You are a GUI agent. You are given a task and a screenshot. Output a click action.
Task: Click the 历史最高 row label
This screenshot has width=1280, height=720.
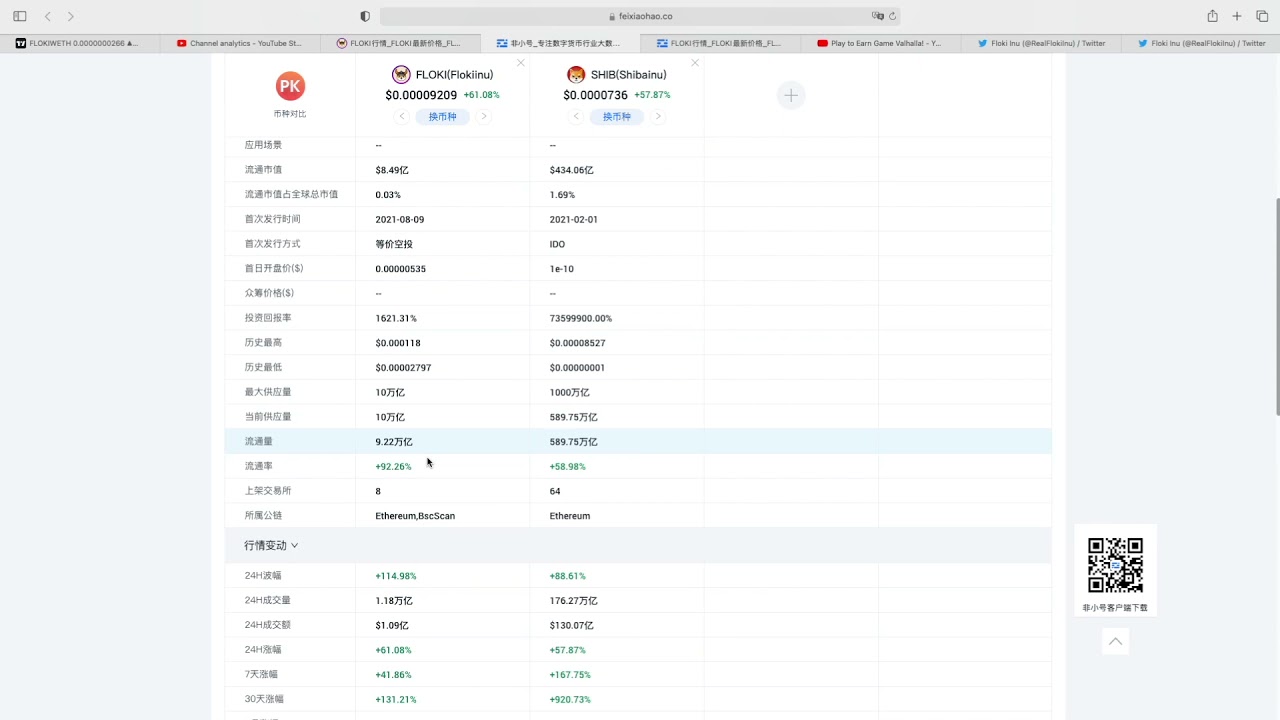[x=264, y=343]
